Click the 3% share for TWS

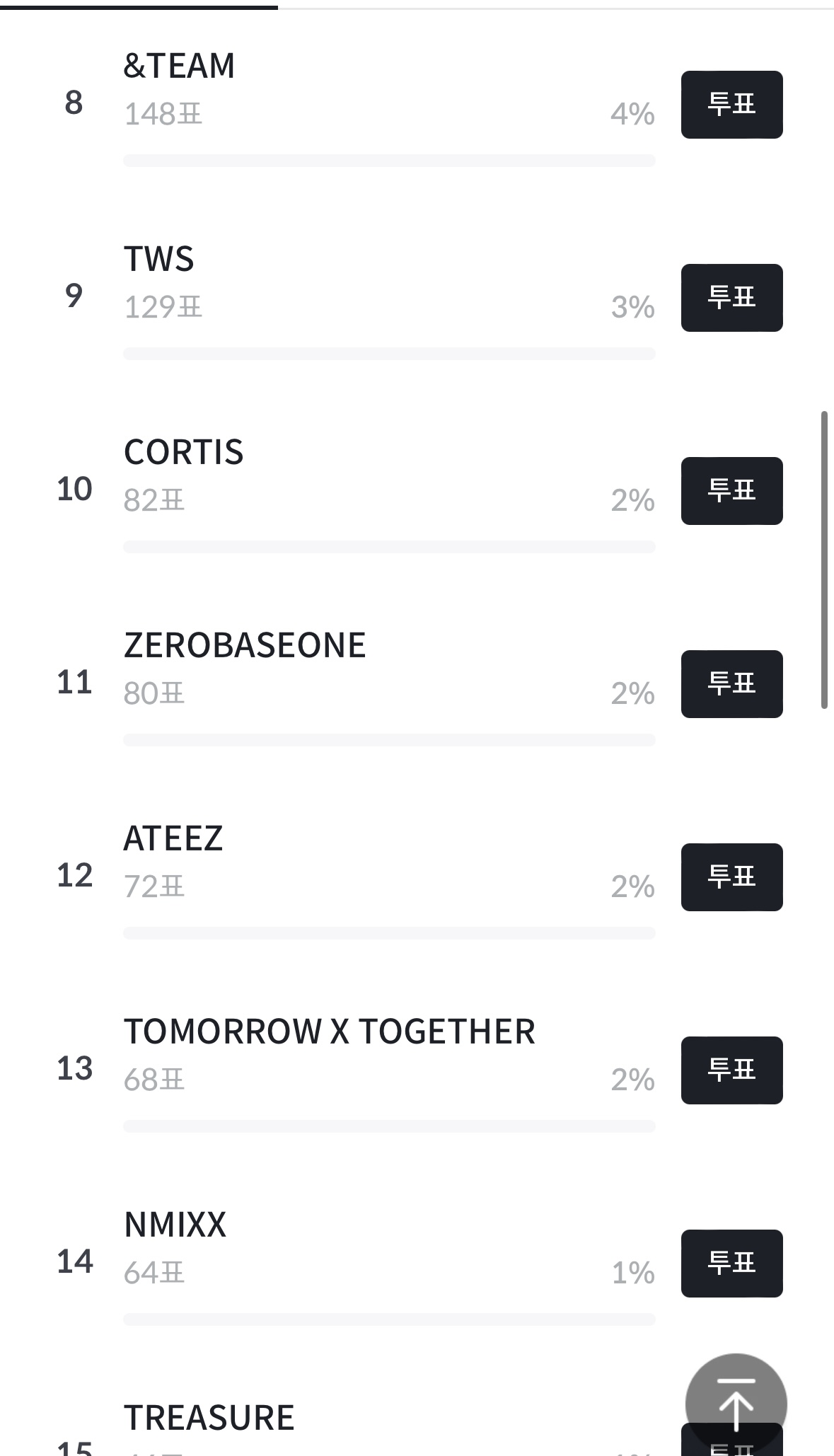(x=632, y=307)
